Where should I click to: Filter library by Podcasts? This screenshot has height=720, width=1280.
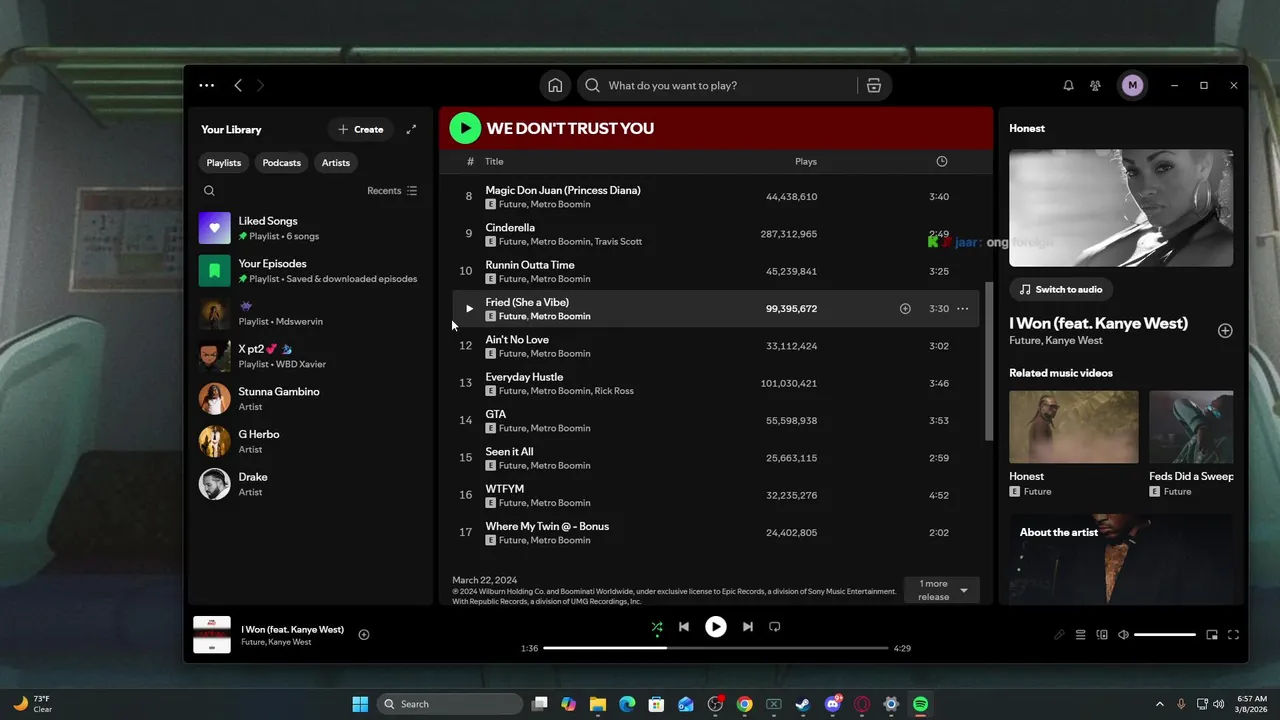point(282,163)
